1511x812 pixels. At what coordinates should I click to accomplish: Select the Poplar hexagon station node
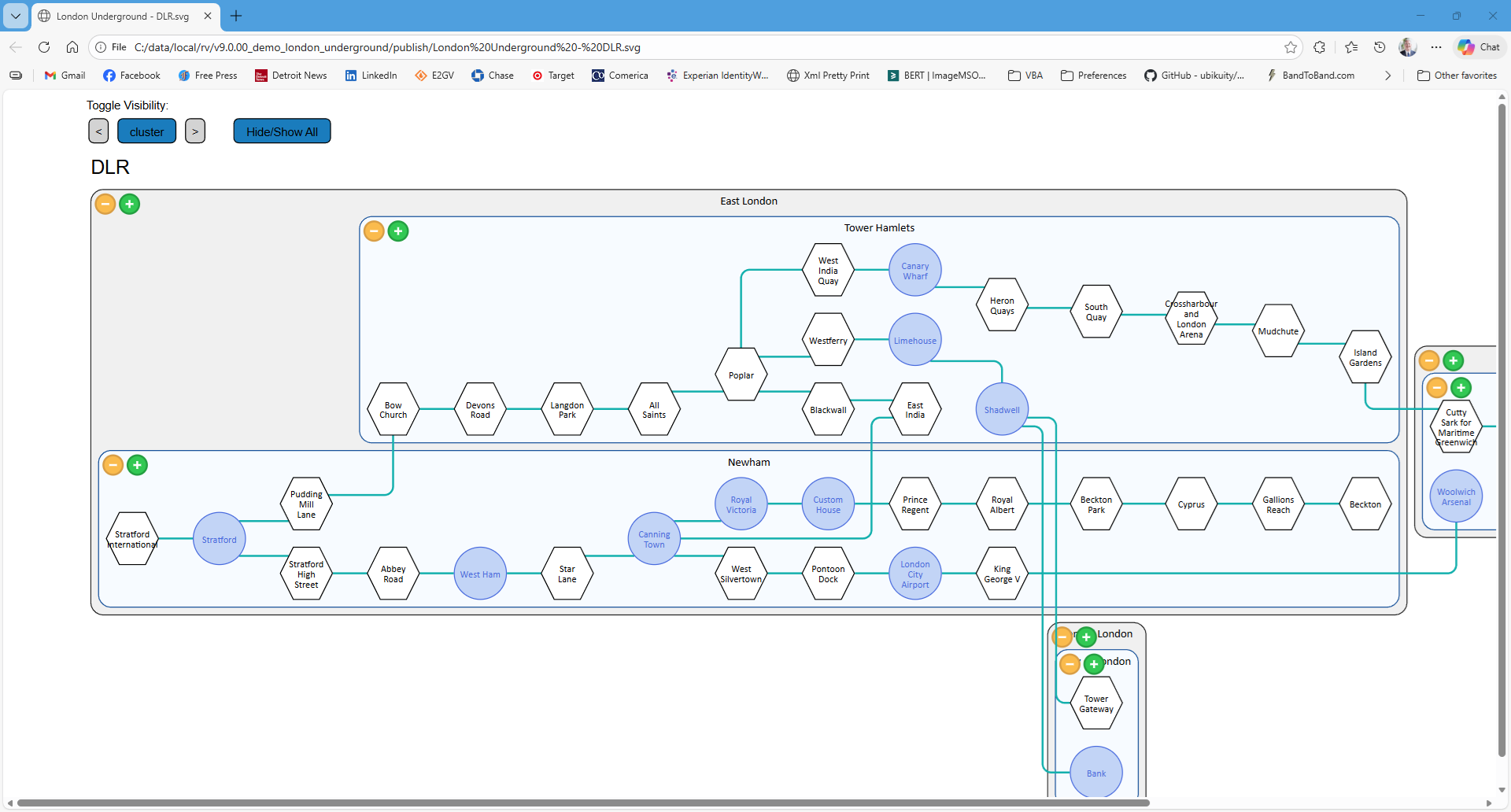741,375
